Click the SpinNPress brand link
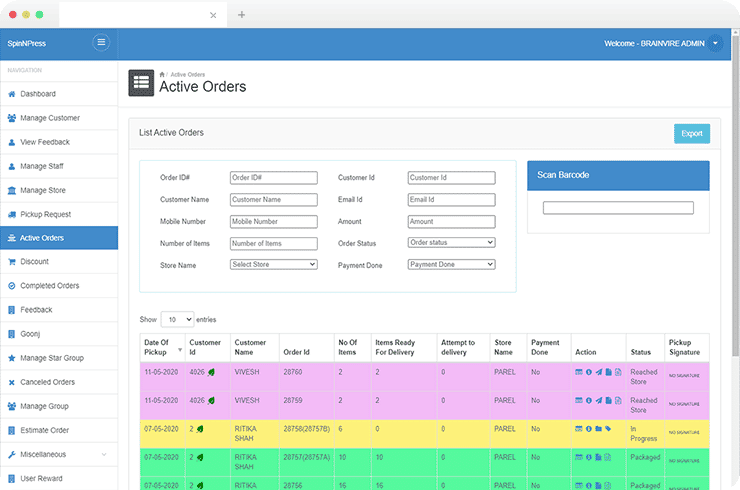Screen dimensions: 740x490 27,43
